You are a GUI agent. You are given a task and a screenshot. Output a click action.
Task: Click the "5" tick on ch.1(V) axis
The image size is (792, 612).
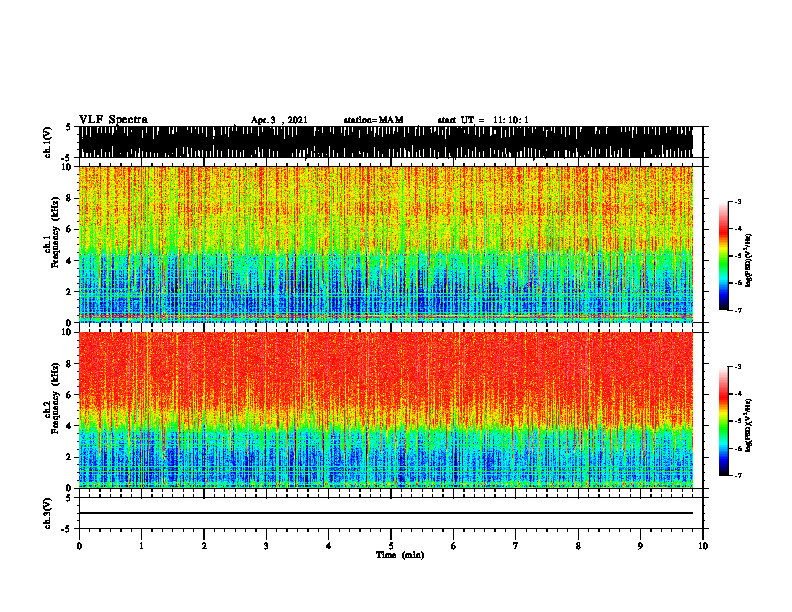click(x=69, y=128)
